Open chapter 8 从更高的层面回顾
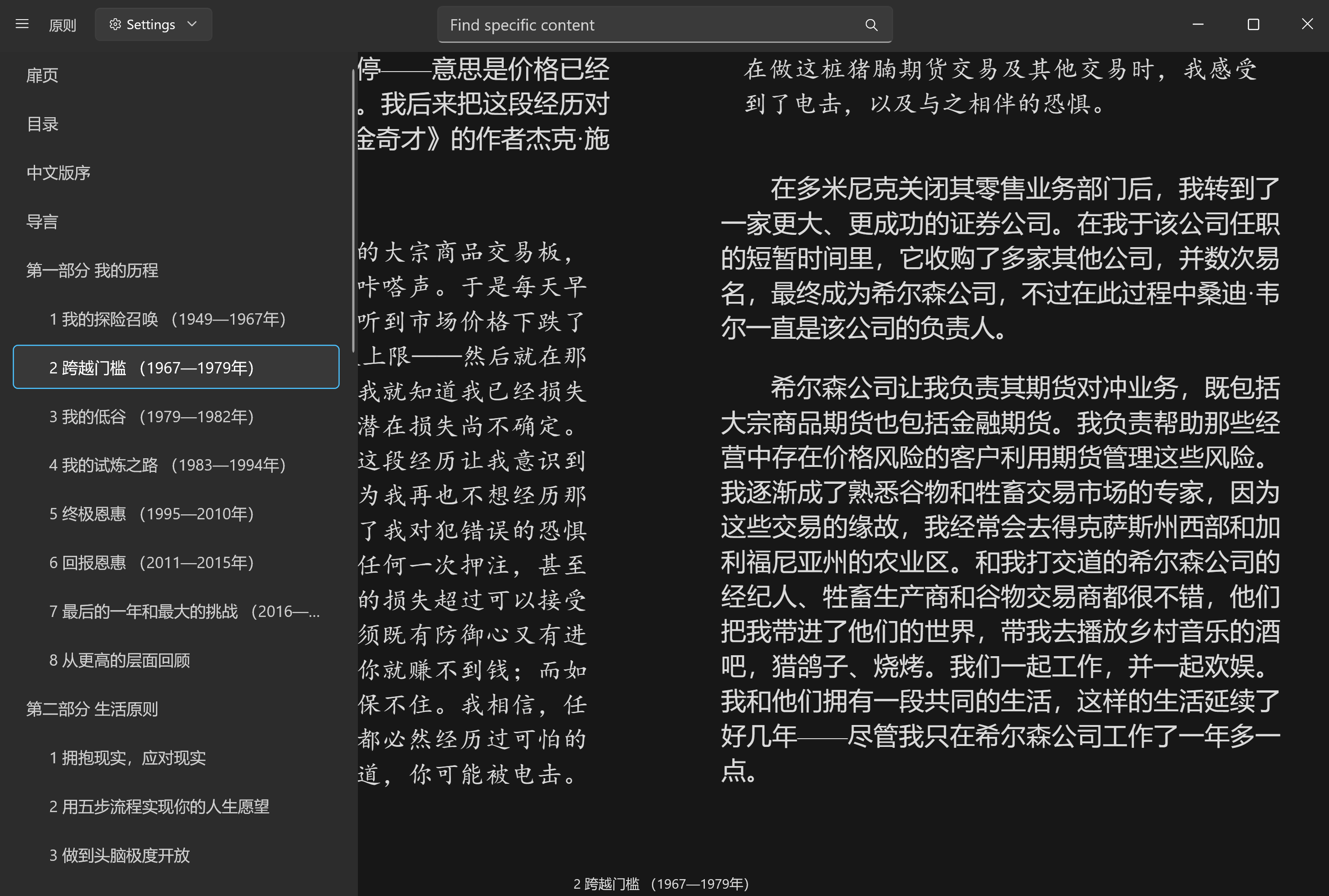The width and height of the screenshot is (1329, 896). pyautogui.click(x=176, y=660)
